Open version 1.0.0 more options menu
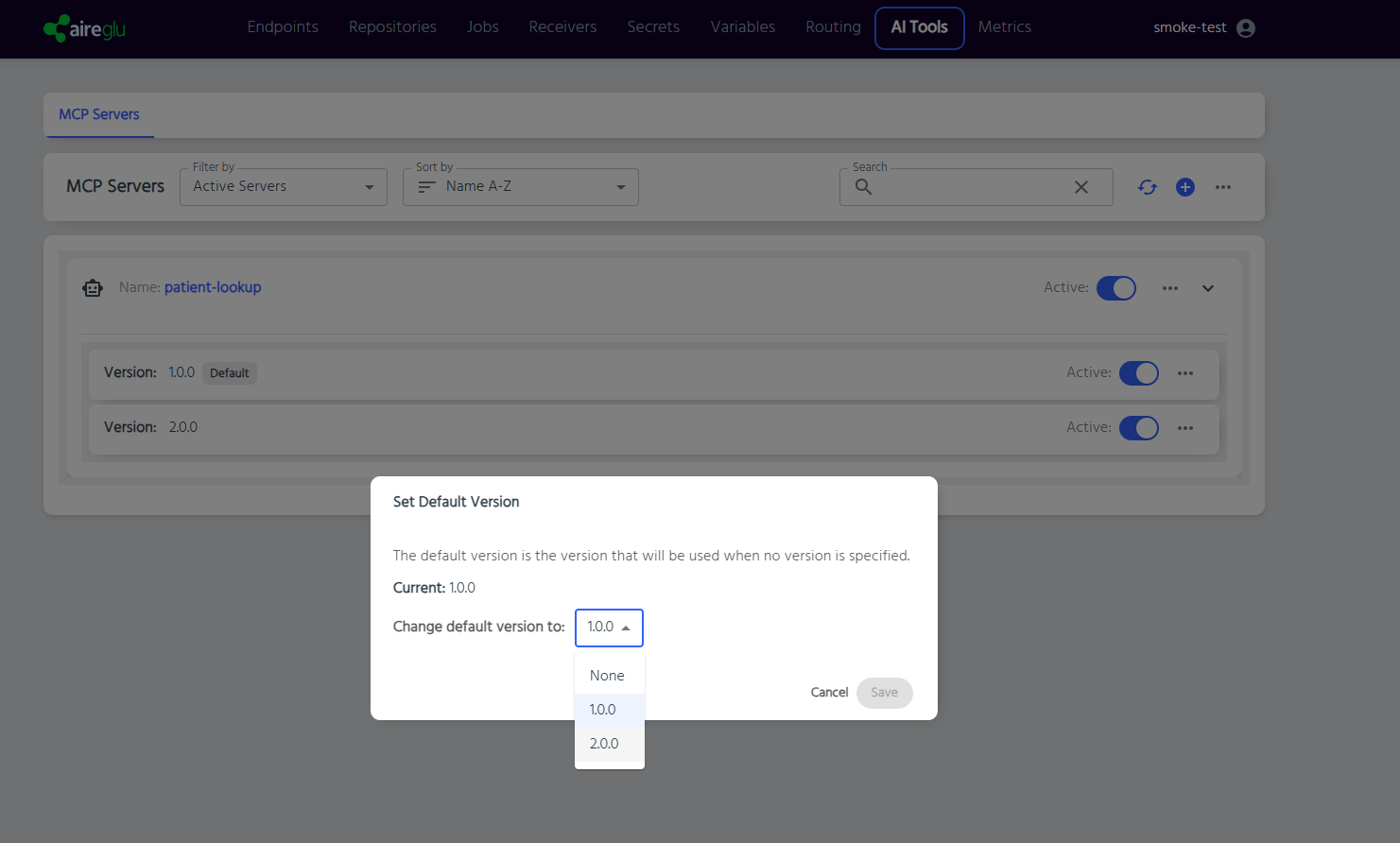The image size is (1400, 843). pyautogui.click(x=1184, y=373)
